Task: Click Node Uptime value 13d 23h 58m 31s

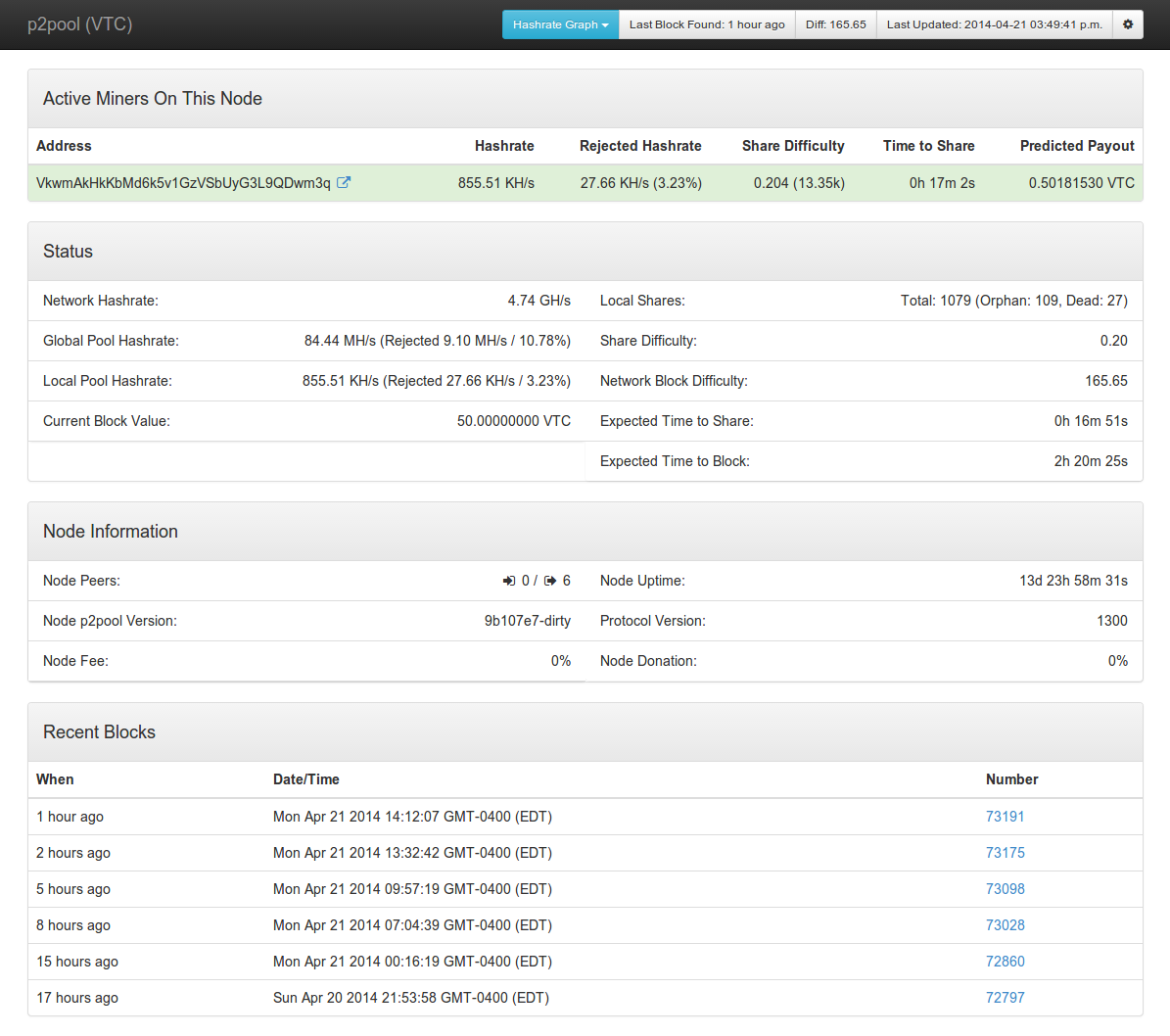Action: (1073, 581)
